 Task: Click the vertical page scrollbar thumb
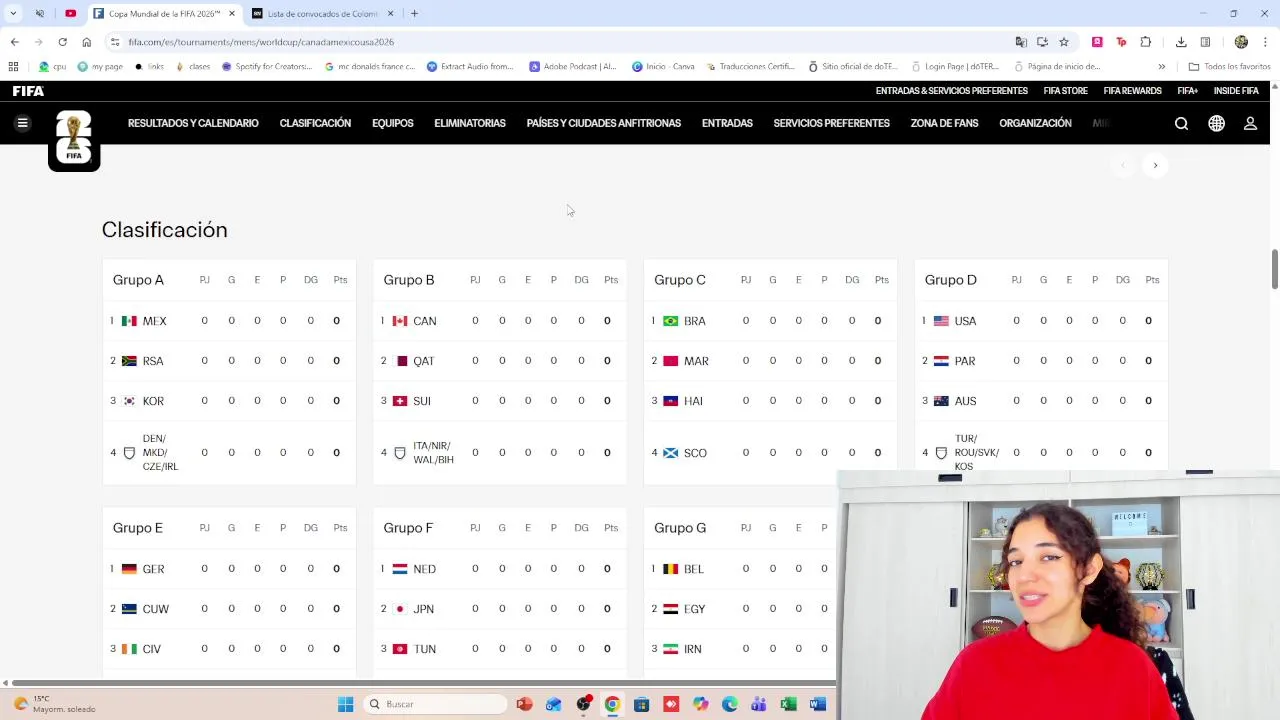point(1275,268)
